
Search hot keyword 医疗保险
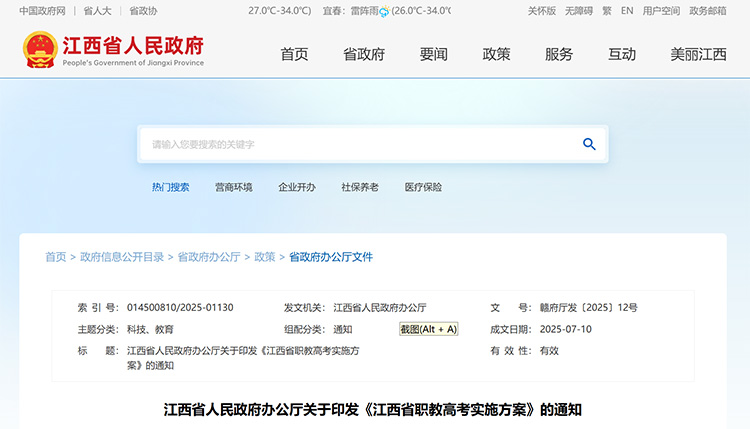[x=423, y=187]
